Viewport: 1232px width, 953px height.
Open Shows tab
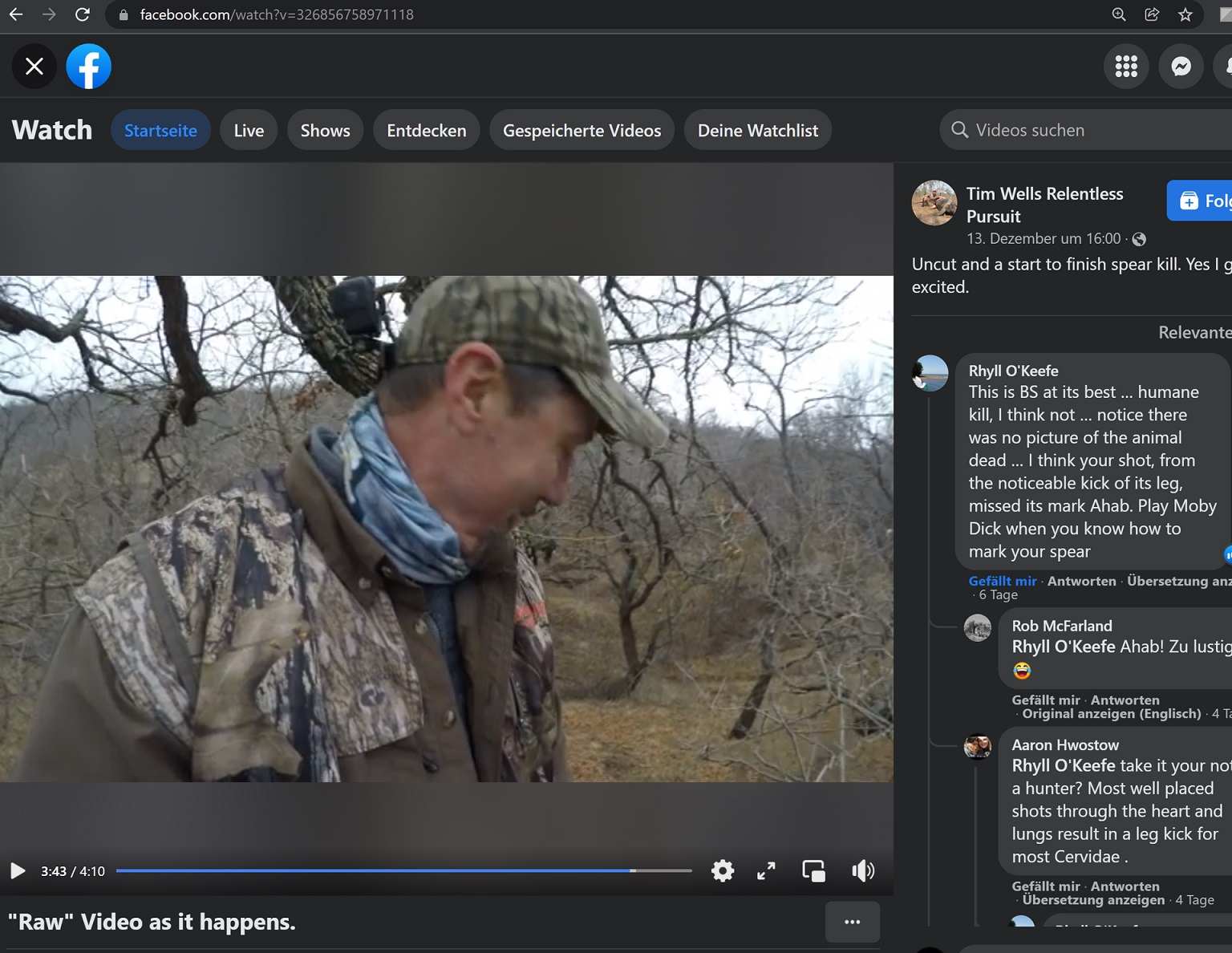325,130
